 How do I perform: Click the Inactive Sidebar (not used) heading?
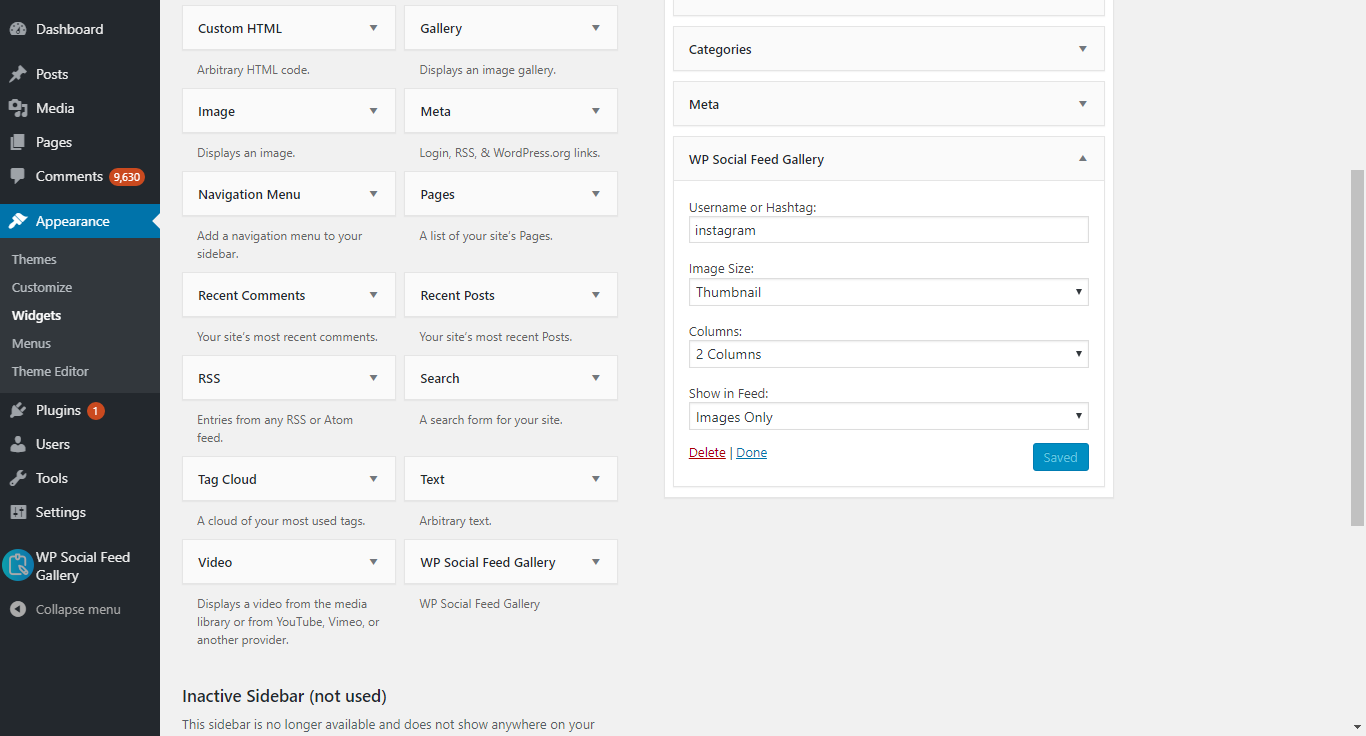tap(284, 696)
